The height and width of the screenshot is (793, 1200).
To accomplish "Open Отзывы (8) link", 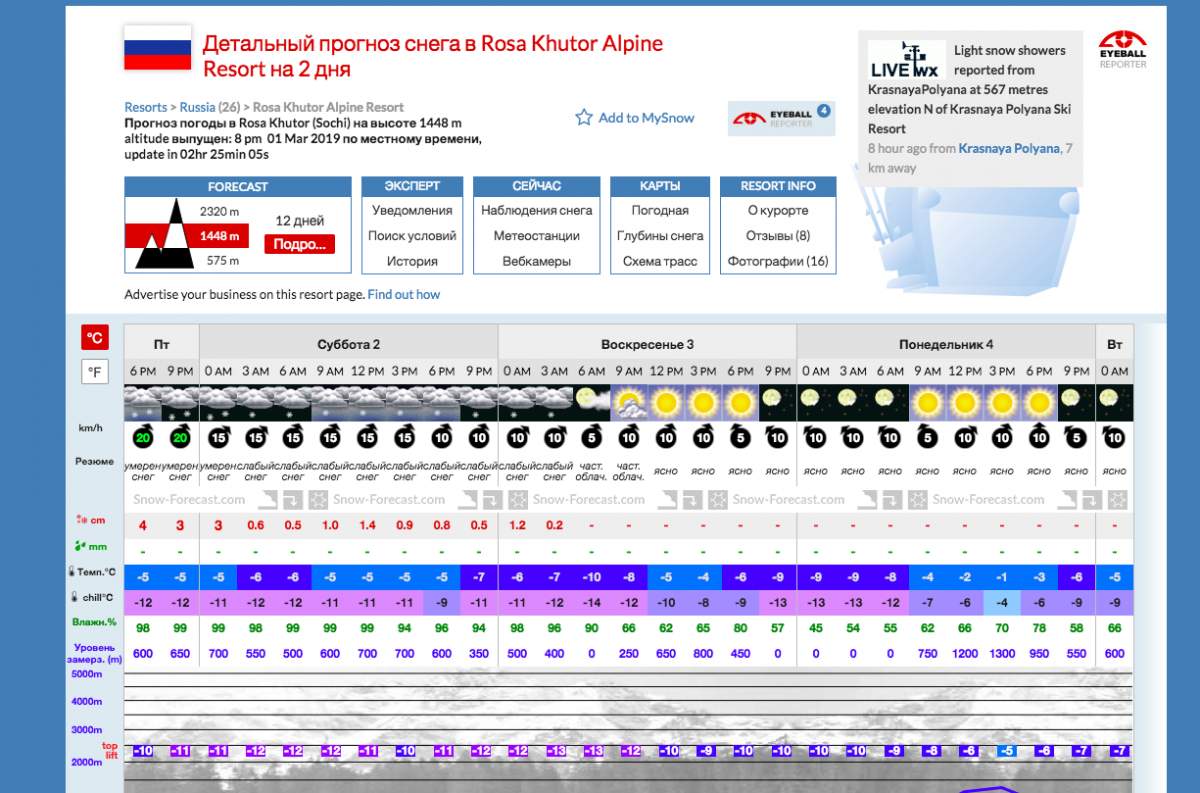I will (x=778, y=236).
